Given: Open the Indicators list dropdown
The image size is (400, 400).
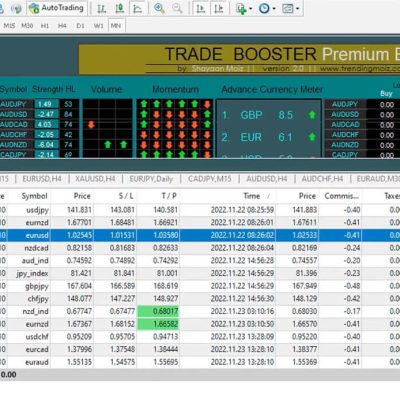Looking at the screenshot, I should point(244,9).
